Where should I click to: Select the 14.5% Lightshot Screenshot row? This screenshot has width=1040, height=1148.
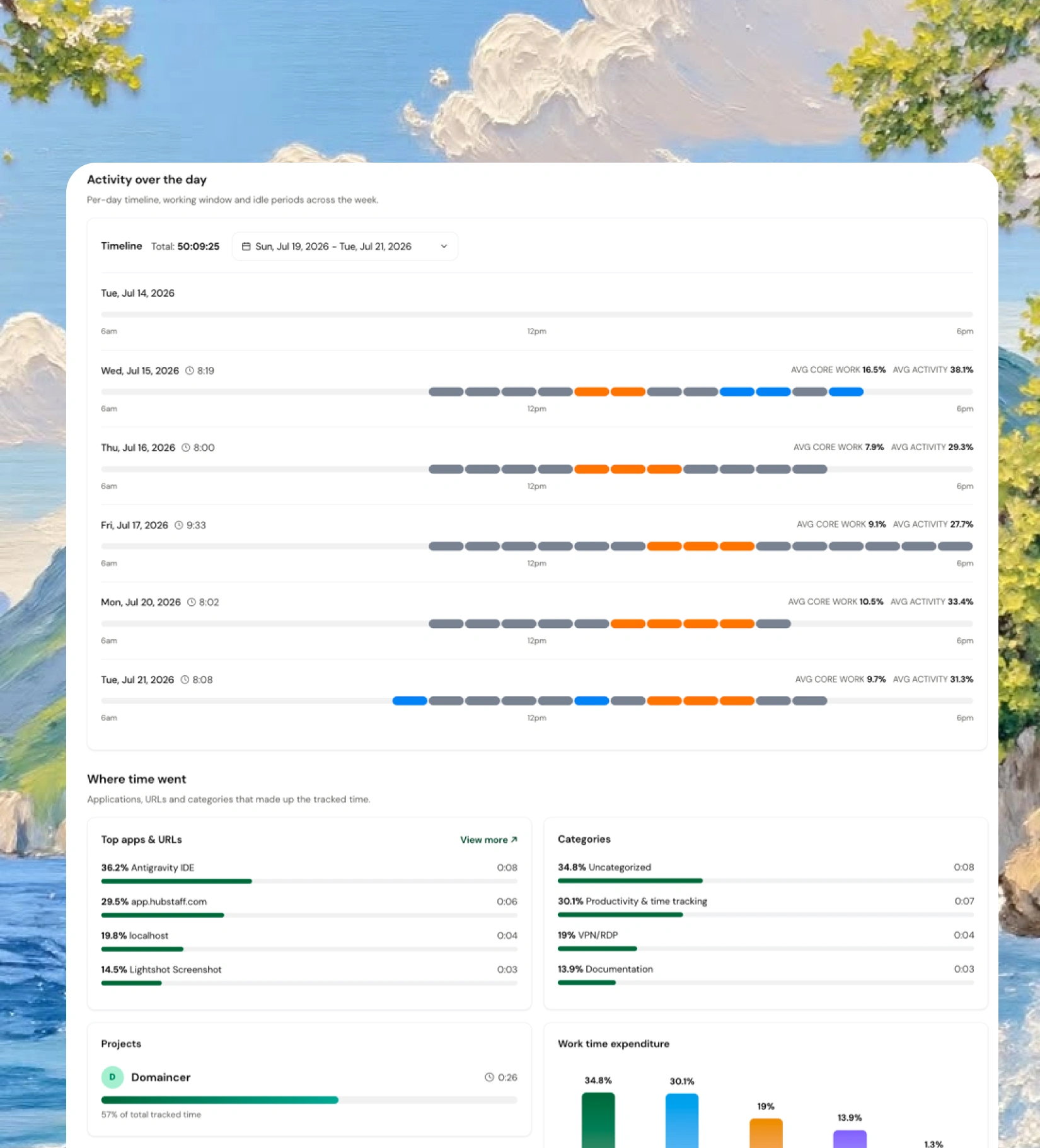309,975
